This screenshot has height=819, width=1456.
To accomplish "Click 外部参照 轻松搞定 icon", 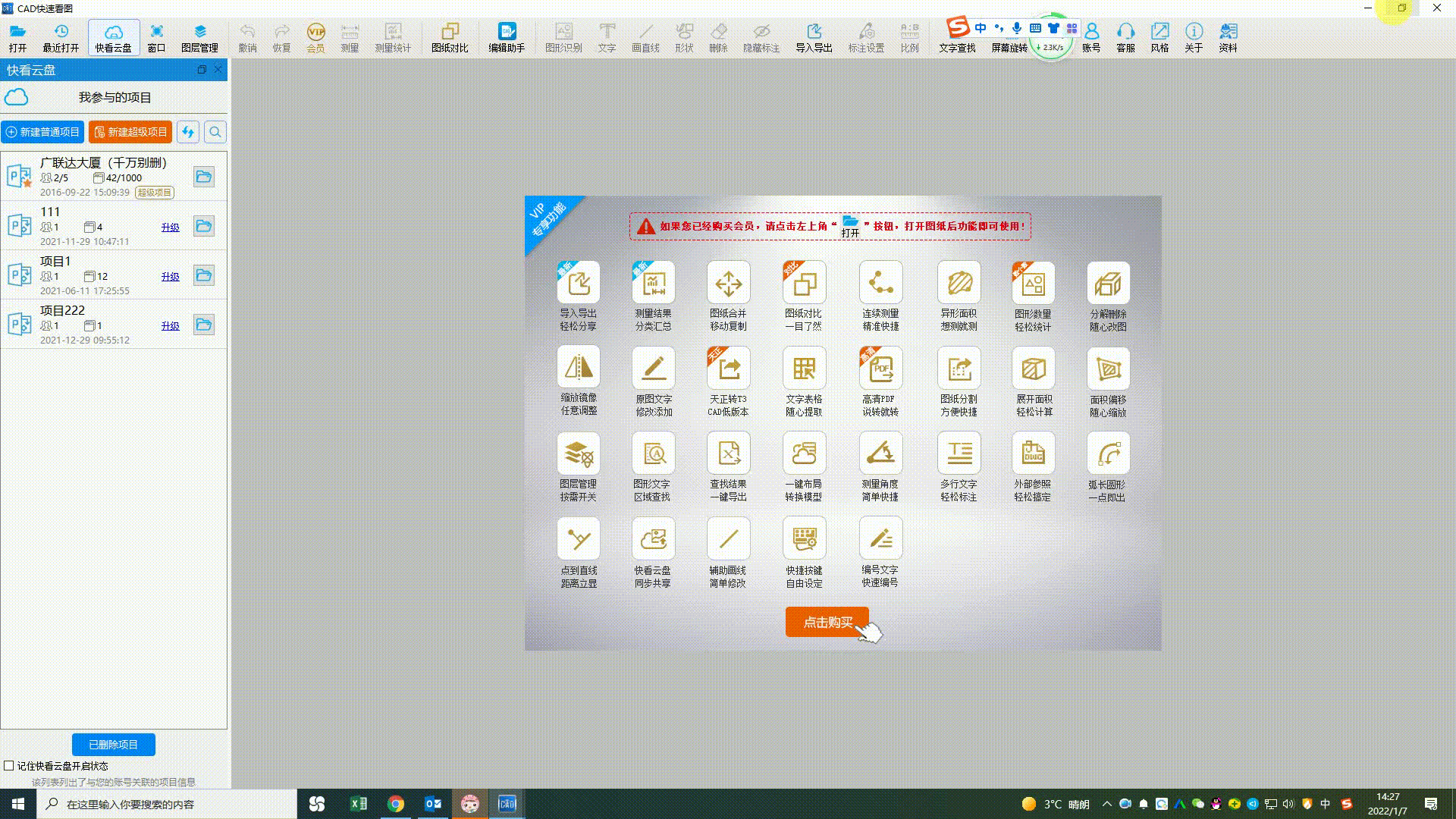I will pos(1033,453).
